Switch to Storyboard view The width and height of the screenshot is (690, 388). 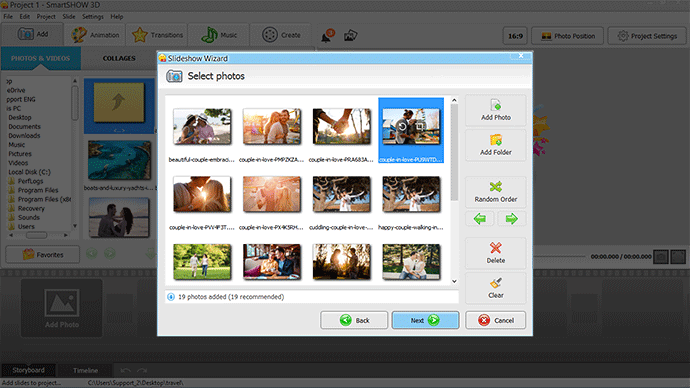pos(28,370)
